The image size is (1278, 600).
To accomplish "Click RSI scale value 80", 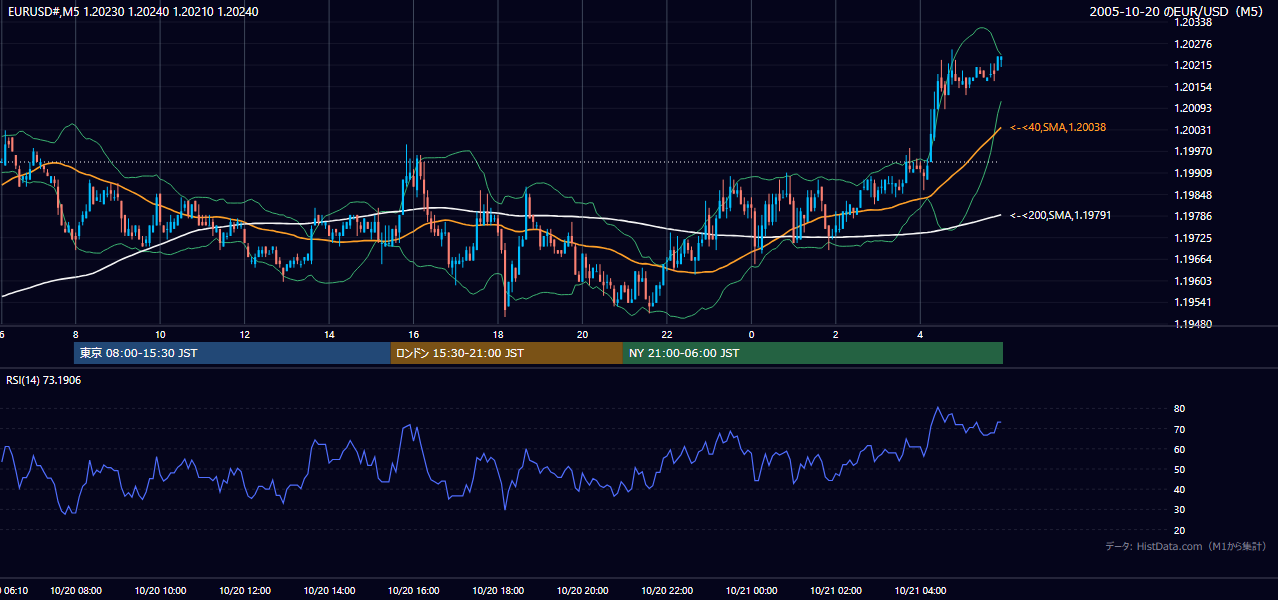I will [1180, 409].
